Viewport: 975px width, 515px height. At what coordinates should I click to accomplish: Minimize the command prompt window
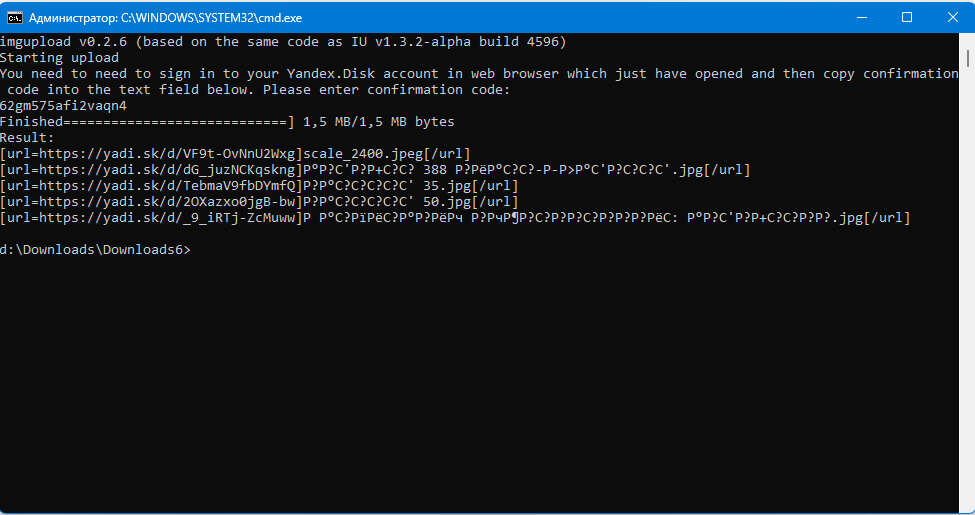[x=861, y=17]
